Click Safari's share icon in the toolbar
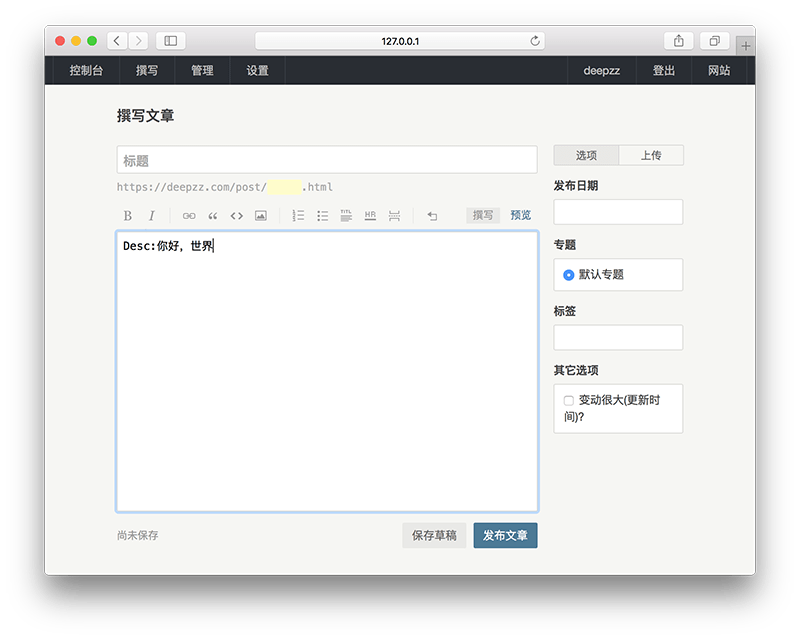 679,41
